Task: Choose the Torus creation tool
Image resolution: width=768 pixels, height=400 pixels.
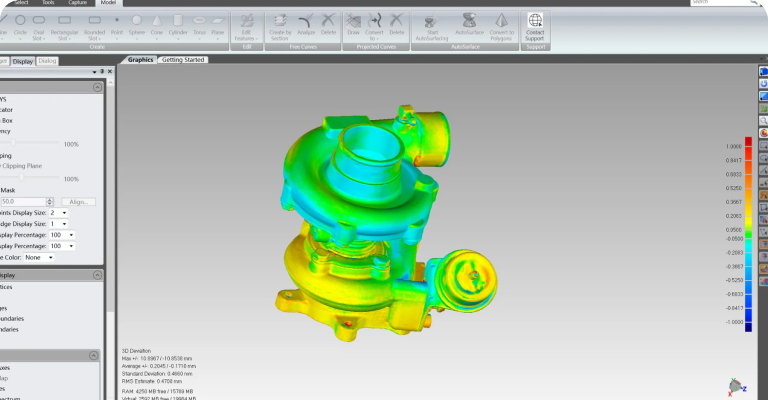Action: point(199,24)
